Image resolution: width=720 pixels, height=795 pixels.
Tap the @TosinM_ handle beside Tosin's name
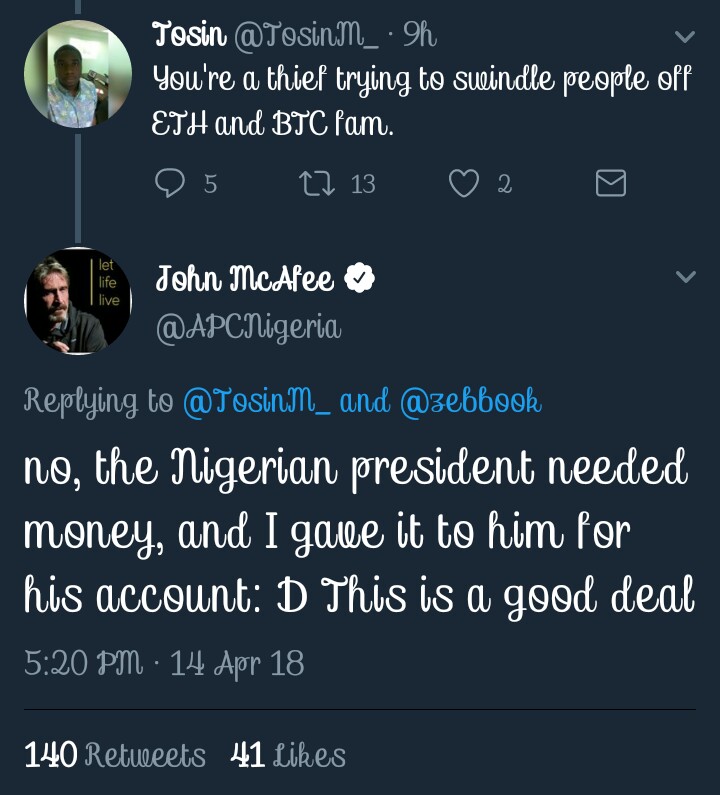pos(305,36)
